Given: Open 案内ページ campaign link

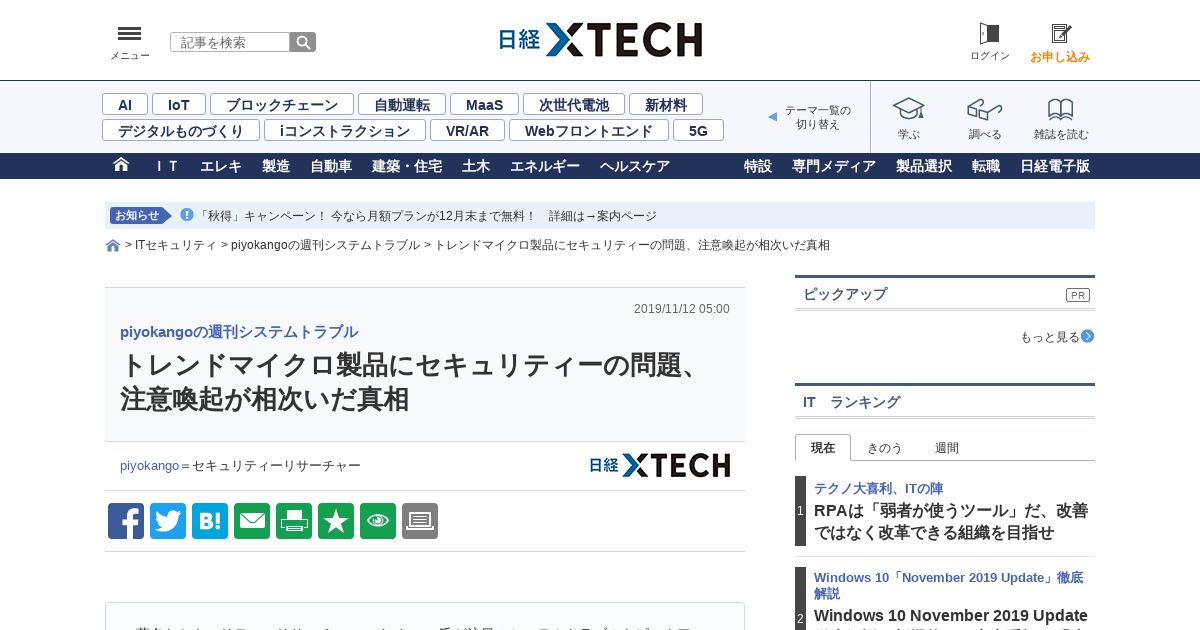Looking at the screenshot, I should click(627, 216).
